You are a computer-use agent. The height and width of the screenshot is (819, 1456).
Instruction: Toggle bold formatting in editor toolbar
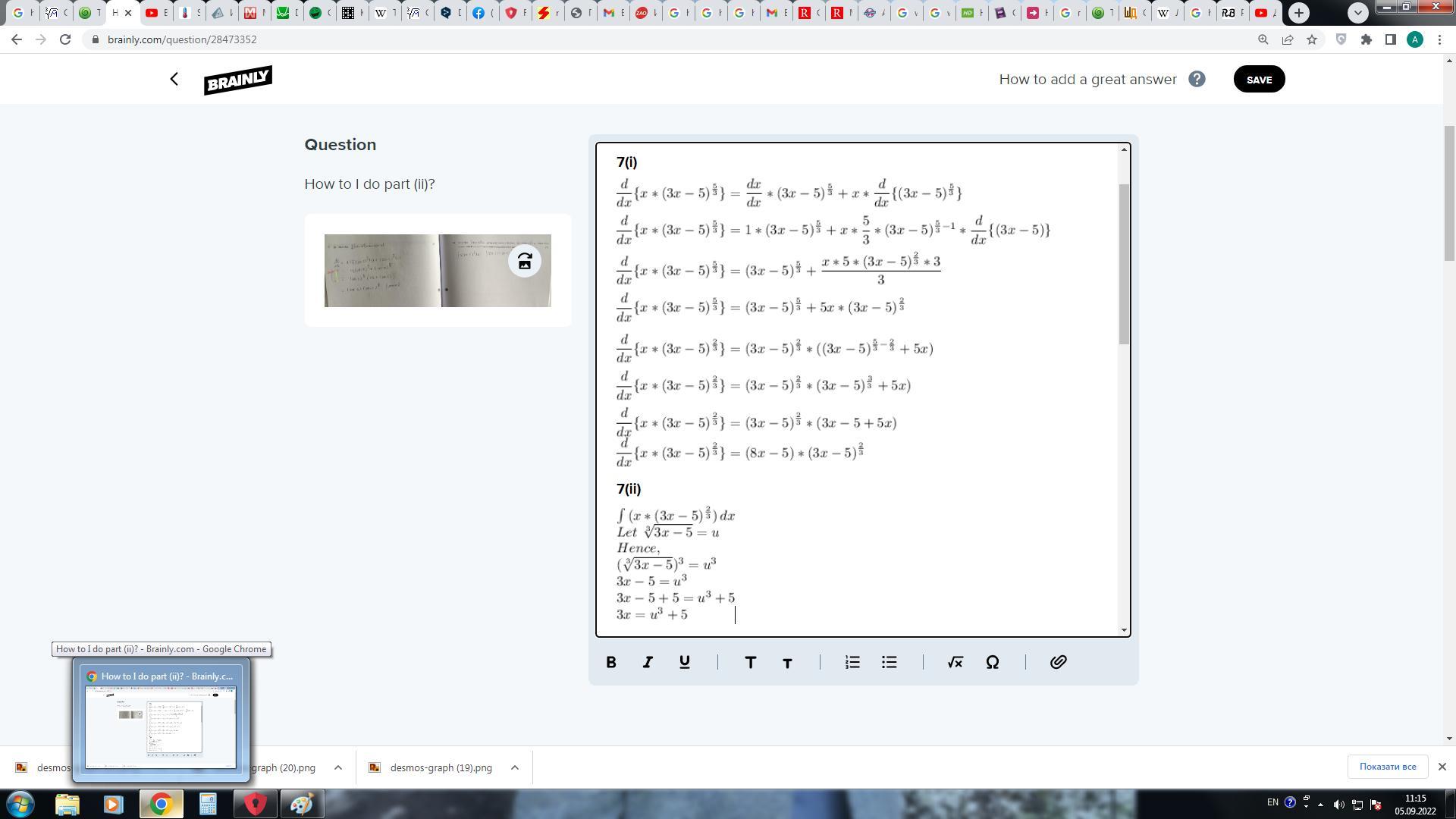[611, 662]
